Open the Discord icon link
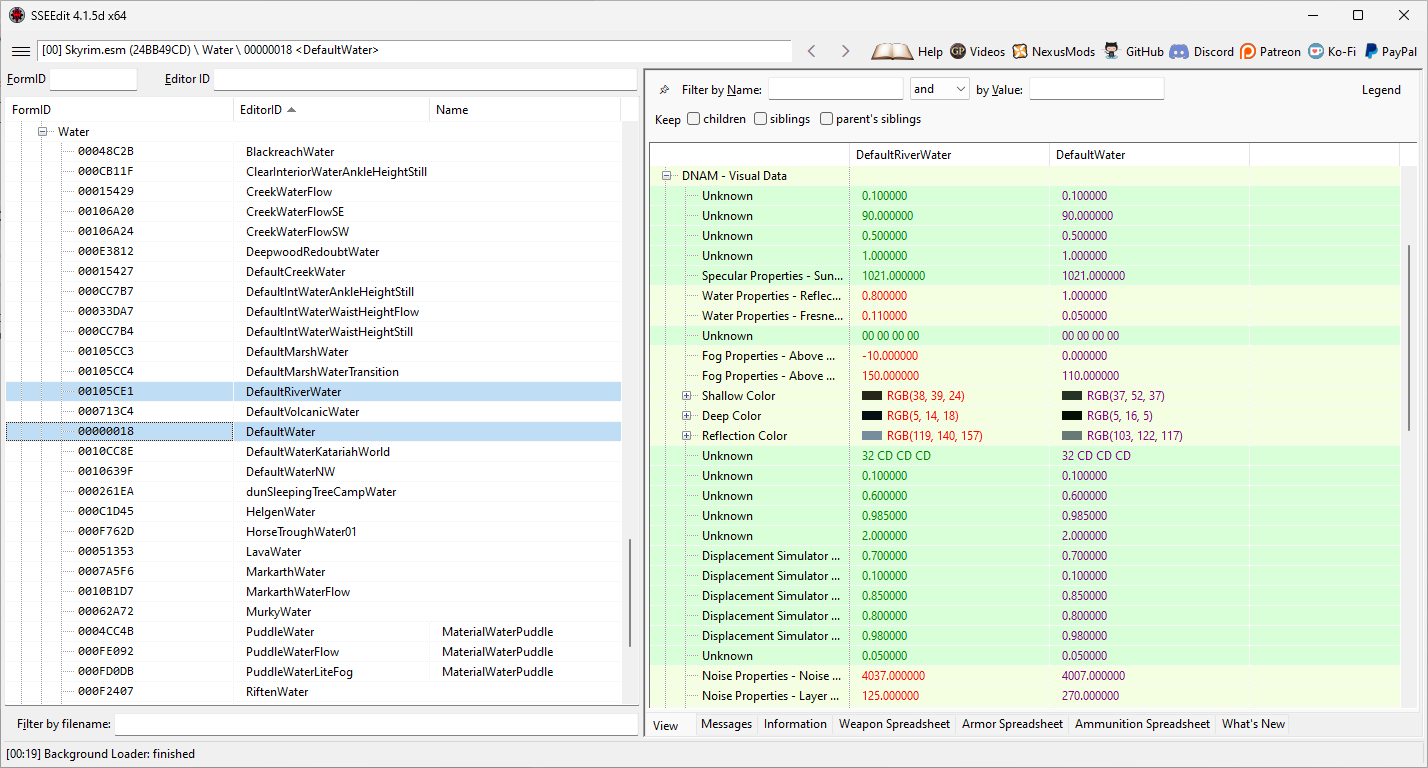Screen dimensions: 1428x768 [x=1179, y=51]
